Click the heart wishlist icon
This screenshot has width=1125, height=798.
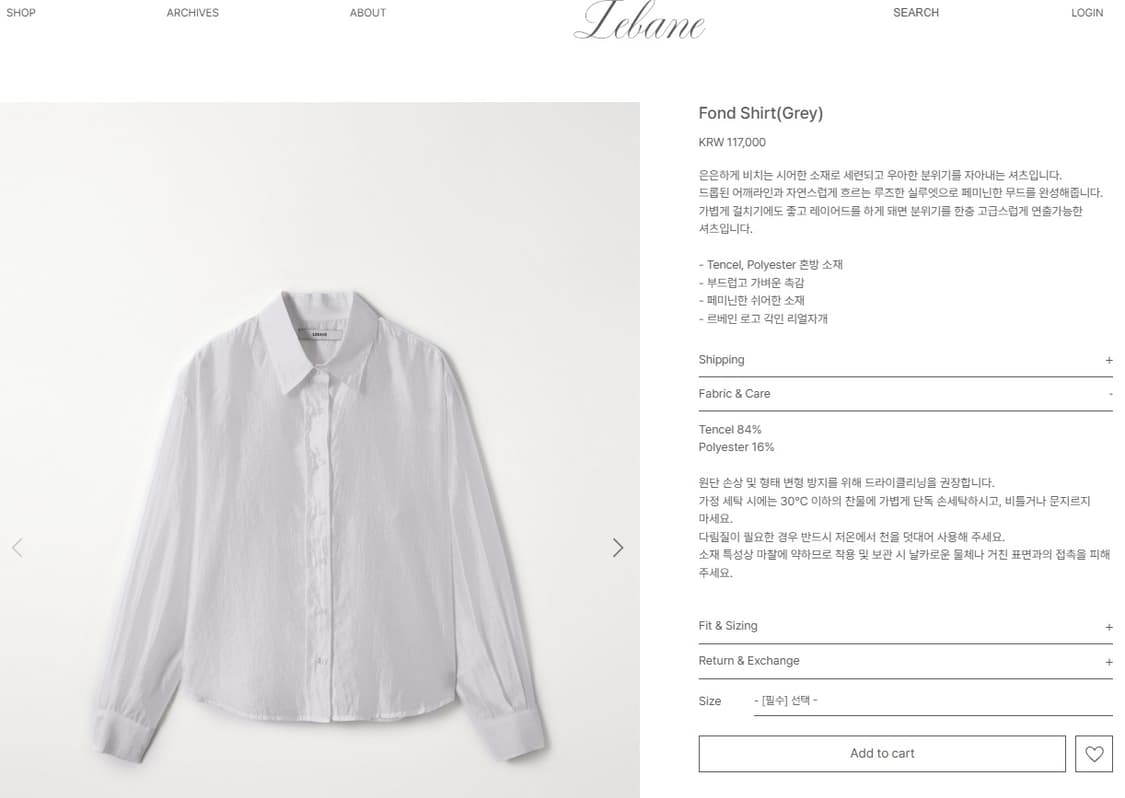coord(1093,754)
